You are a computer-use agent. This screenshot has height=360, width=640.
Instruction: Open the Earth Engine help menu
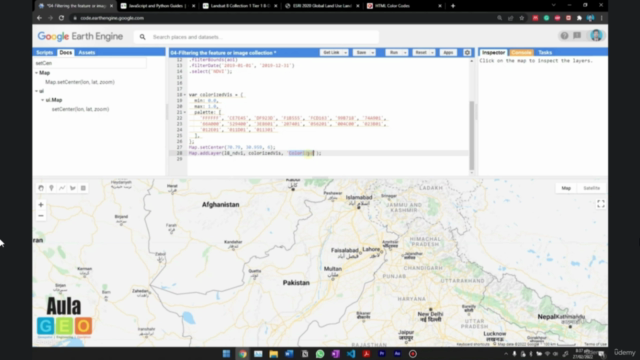click(564, 36)
